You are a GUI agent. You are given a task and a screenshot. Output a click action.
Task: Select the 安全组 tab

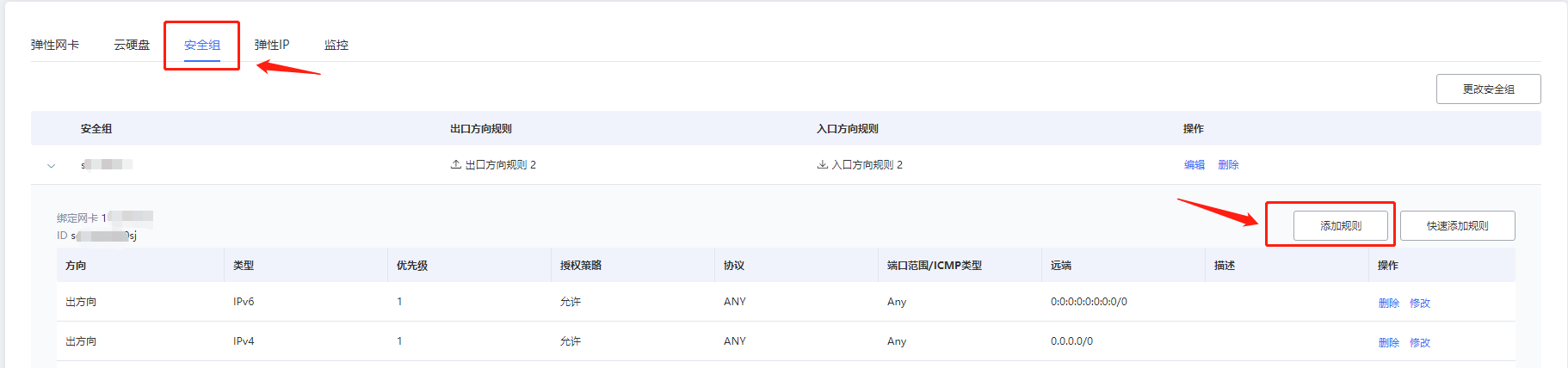[x=202, y=45]
